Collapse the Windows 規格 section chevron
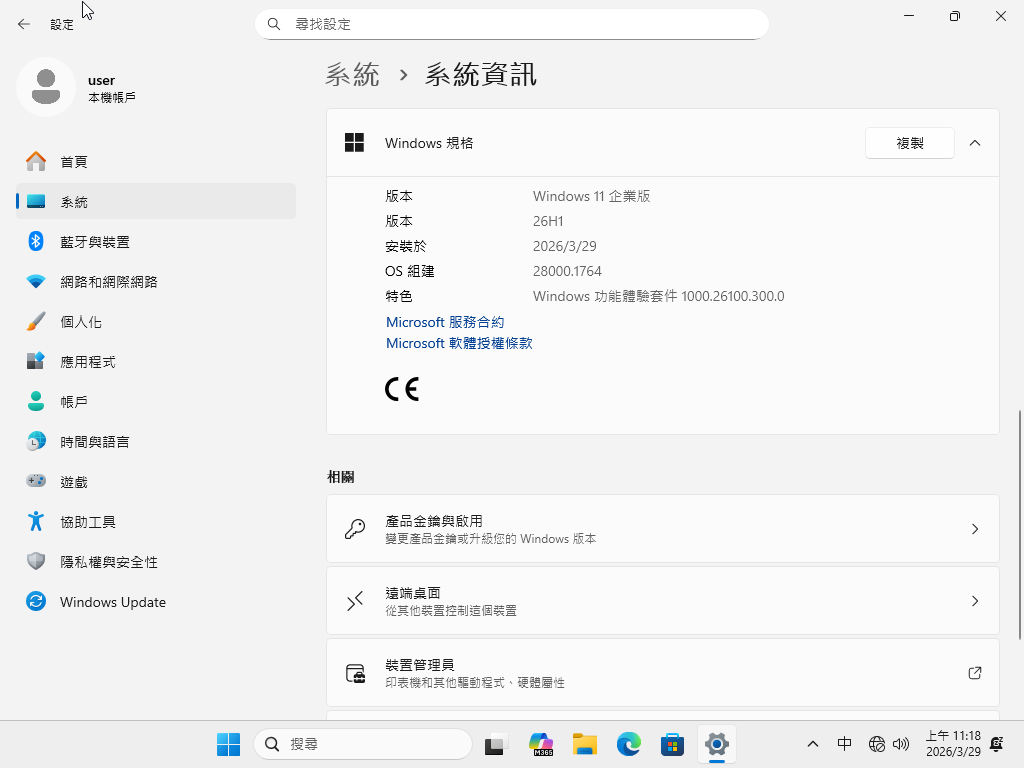1024x768 pixels. click(x=975, y=143)
